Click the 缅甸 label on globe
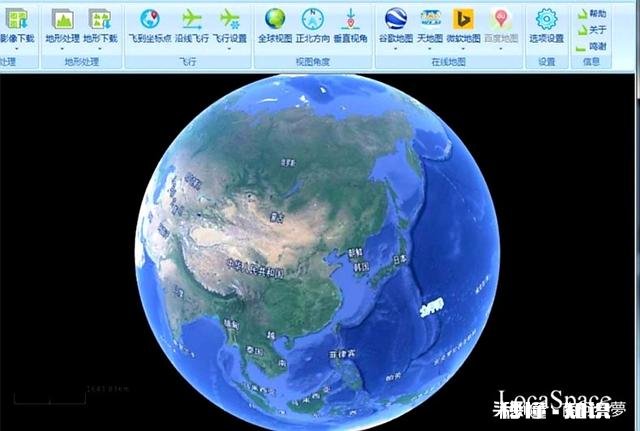The height and width of the screenshot is (431, 640). 232,324
